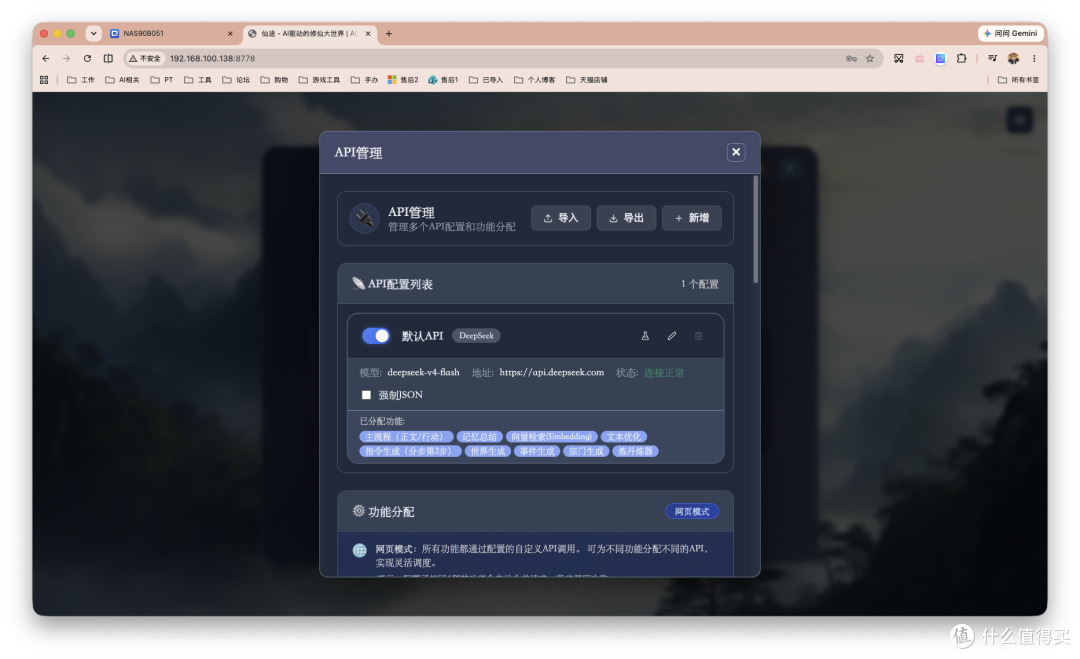The width and height of the screenshot is (1080, 659).
Task: Open the 工具 bookmark folder
Action: click(x=198, y=80)
